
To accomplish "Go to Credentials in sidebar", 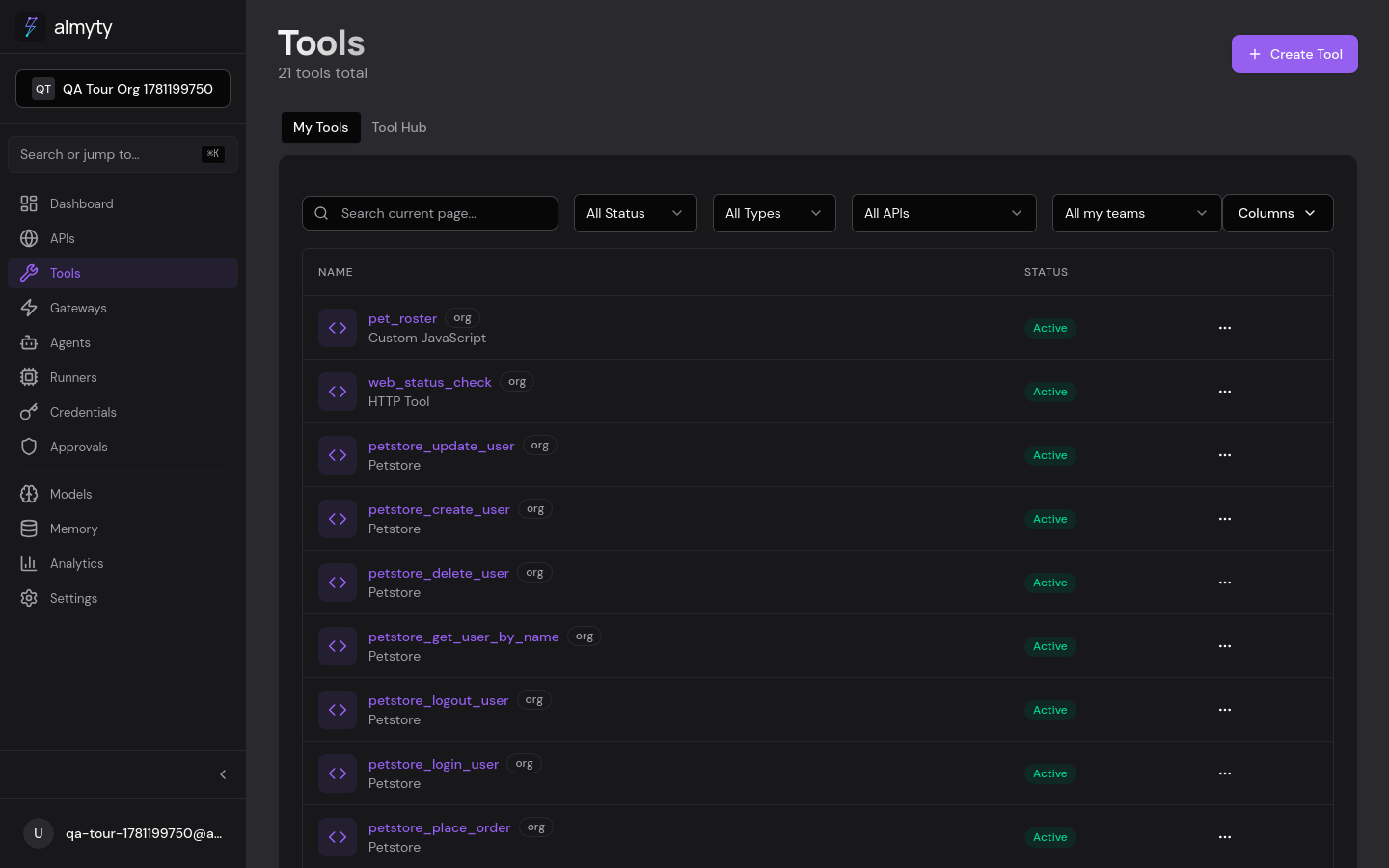I will 123,412.
